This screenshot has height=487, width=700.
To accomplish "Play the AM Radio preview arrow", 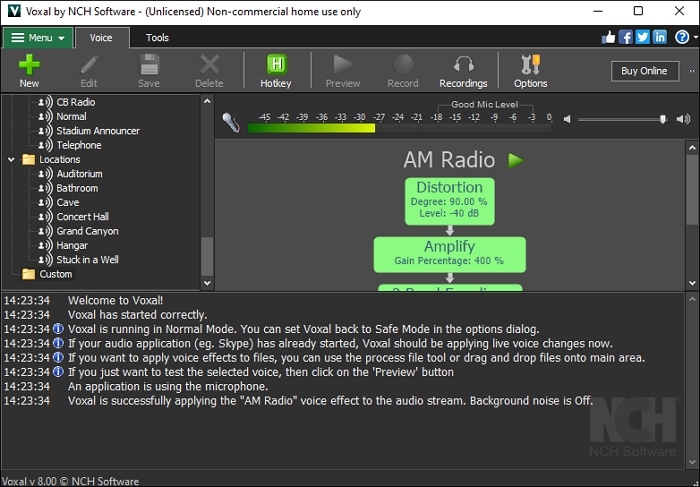I will tap(515, 160).
